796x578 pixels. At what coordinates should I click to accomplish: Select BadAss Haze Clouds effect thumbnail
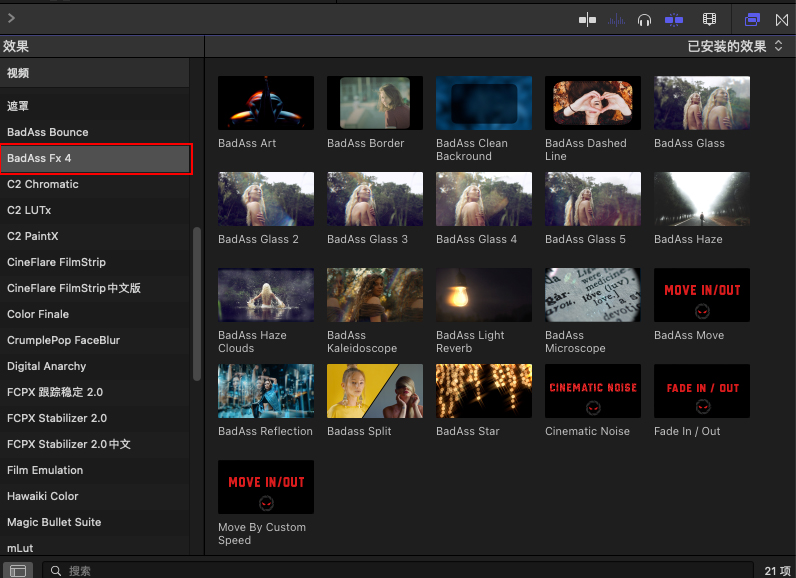[x=266, y=295]
